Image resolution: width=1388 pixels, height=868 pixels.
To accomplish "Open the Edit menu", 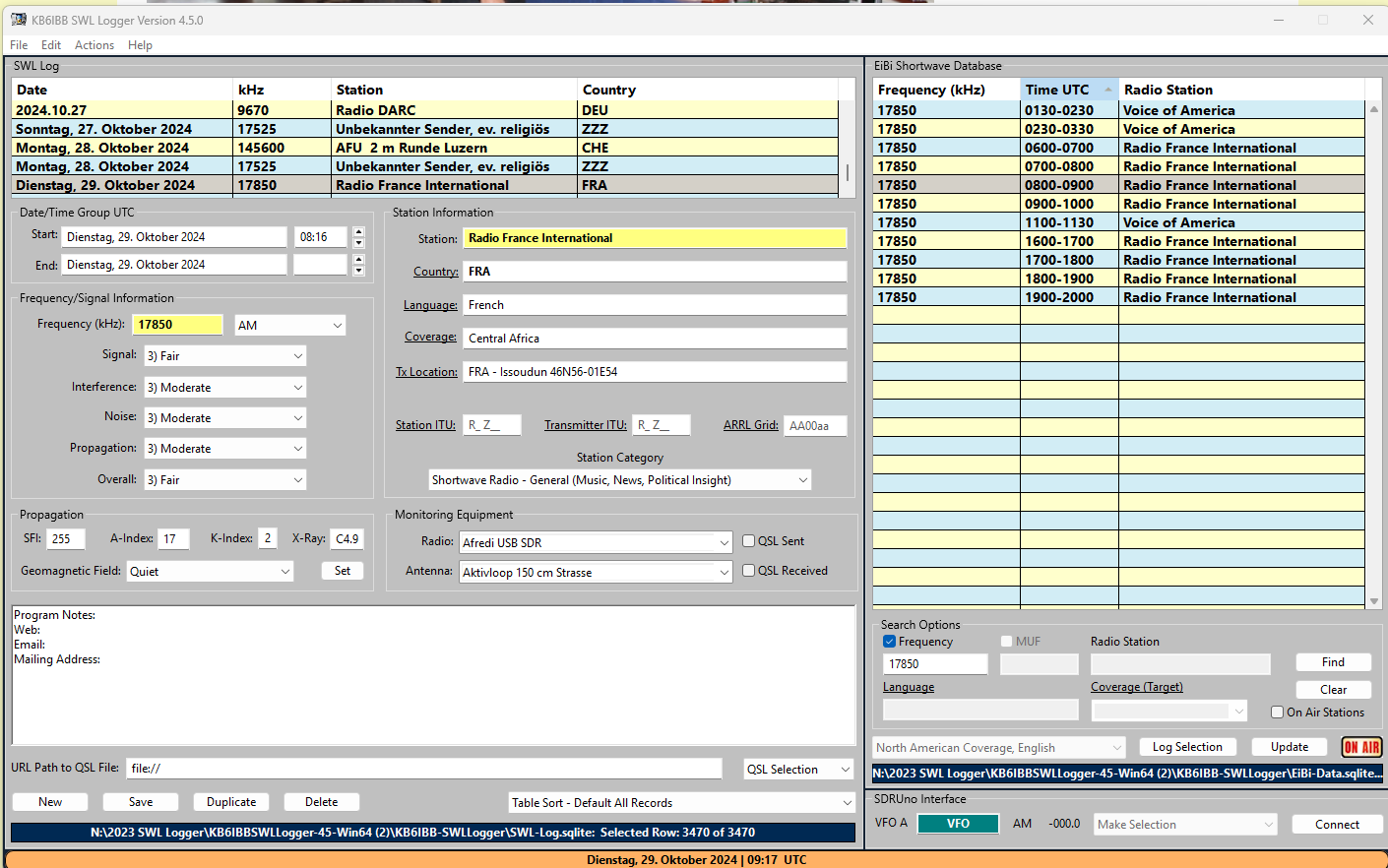I will point(51,45).
